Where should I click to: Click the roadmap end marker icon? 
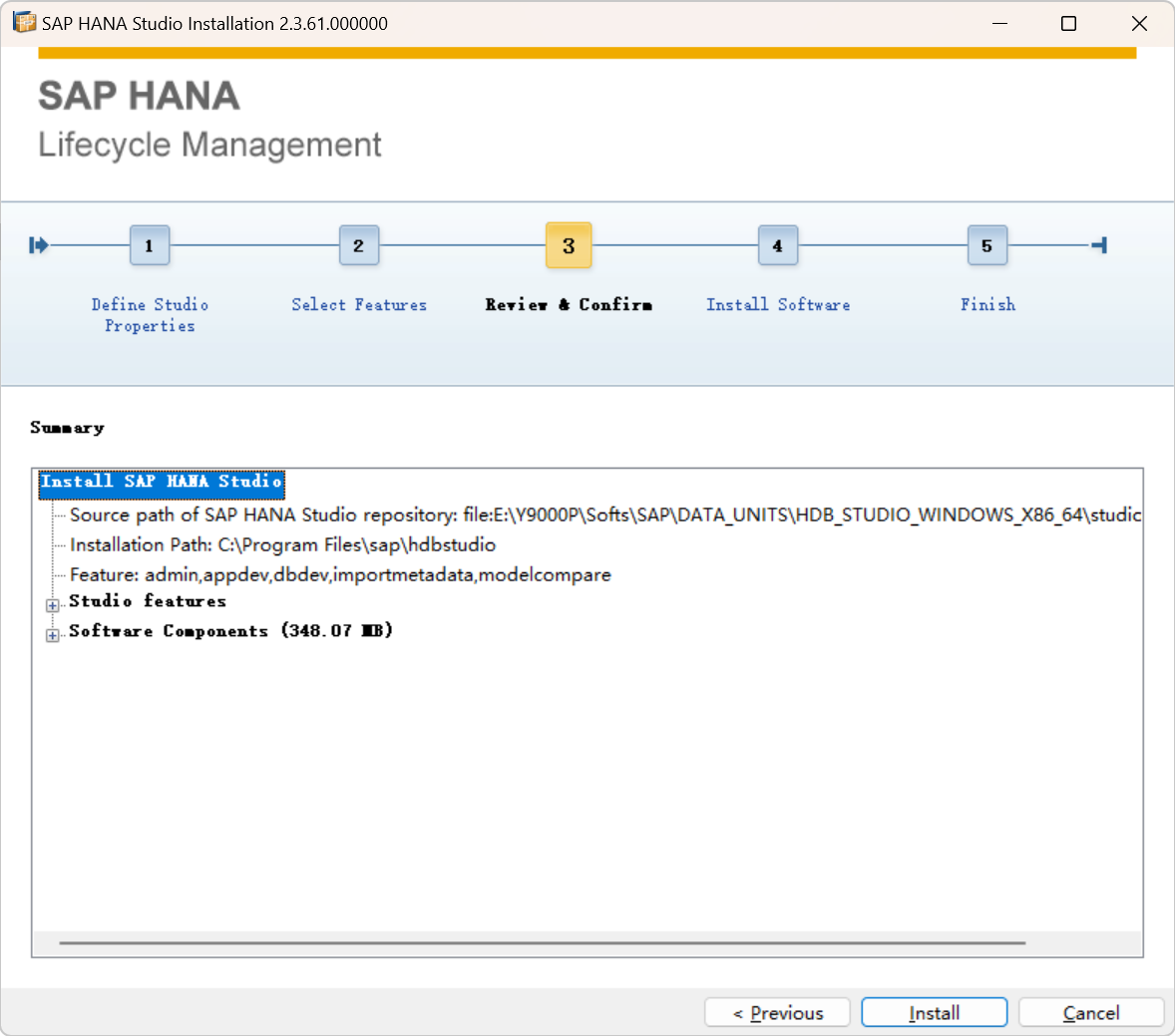[x=1099, y=245]
